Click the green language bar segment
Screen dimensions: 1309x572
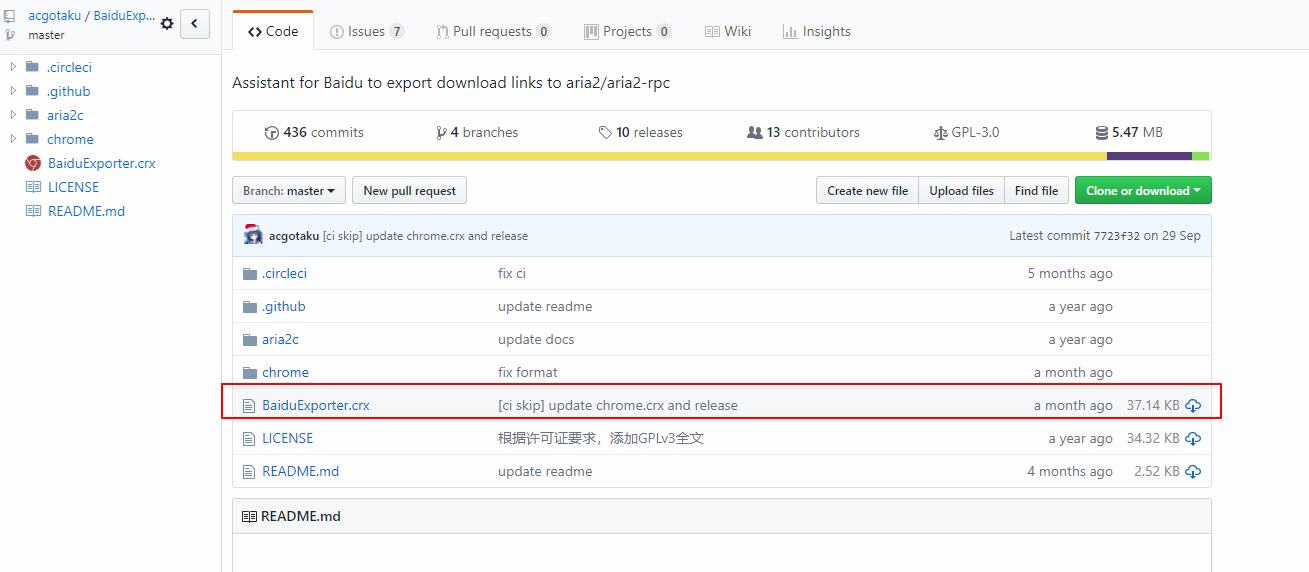(1201, 156)
